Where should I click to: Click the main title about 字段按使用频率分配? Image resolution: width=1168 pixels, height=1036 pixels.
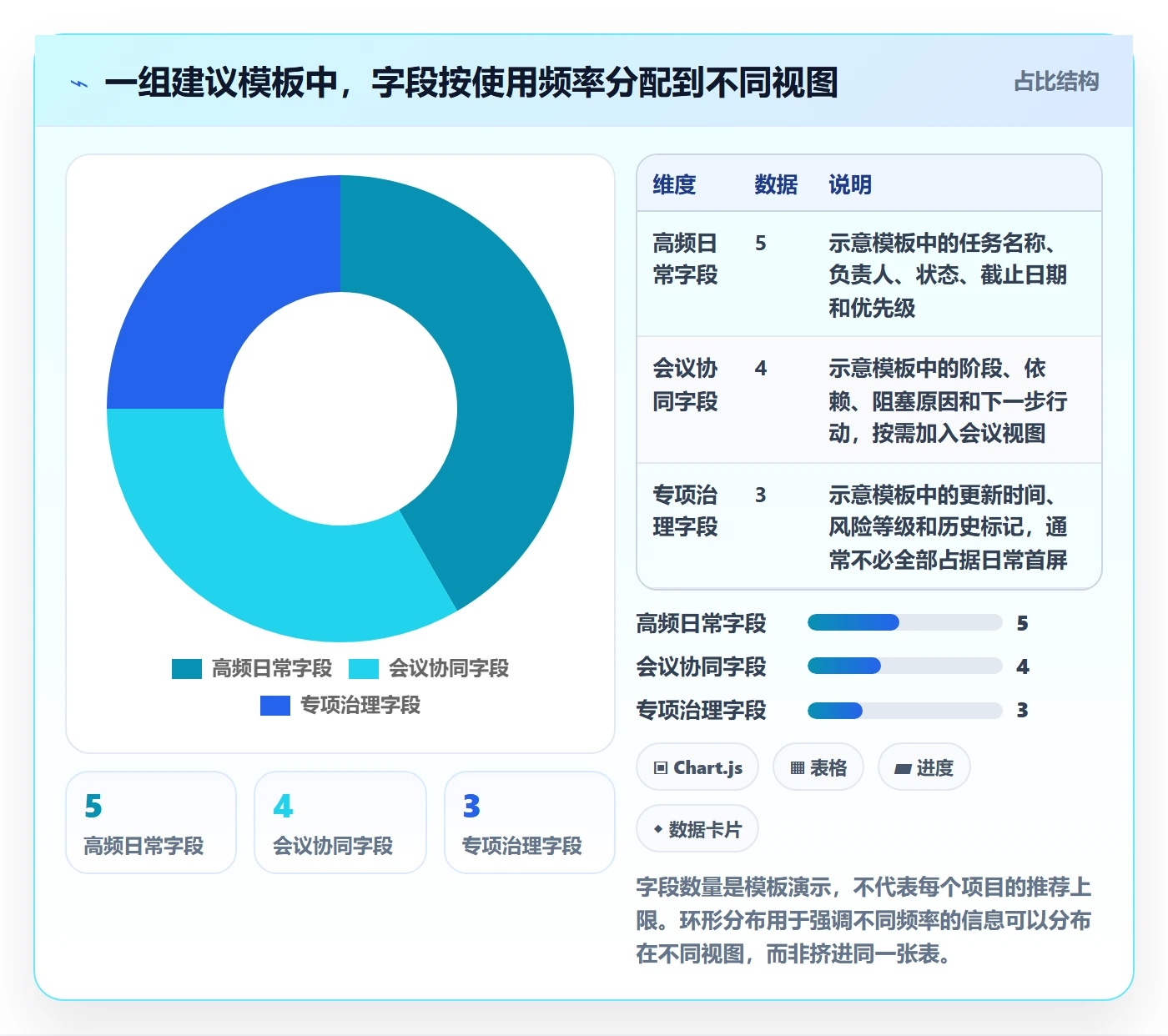tap(471, 83)
